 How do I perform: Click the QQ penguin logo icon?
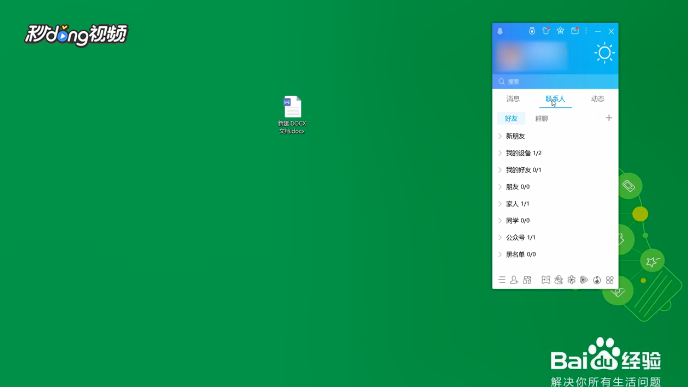[x=500, y=31]
